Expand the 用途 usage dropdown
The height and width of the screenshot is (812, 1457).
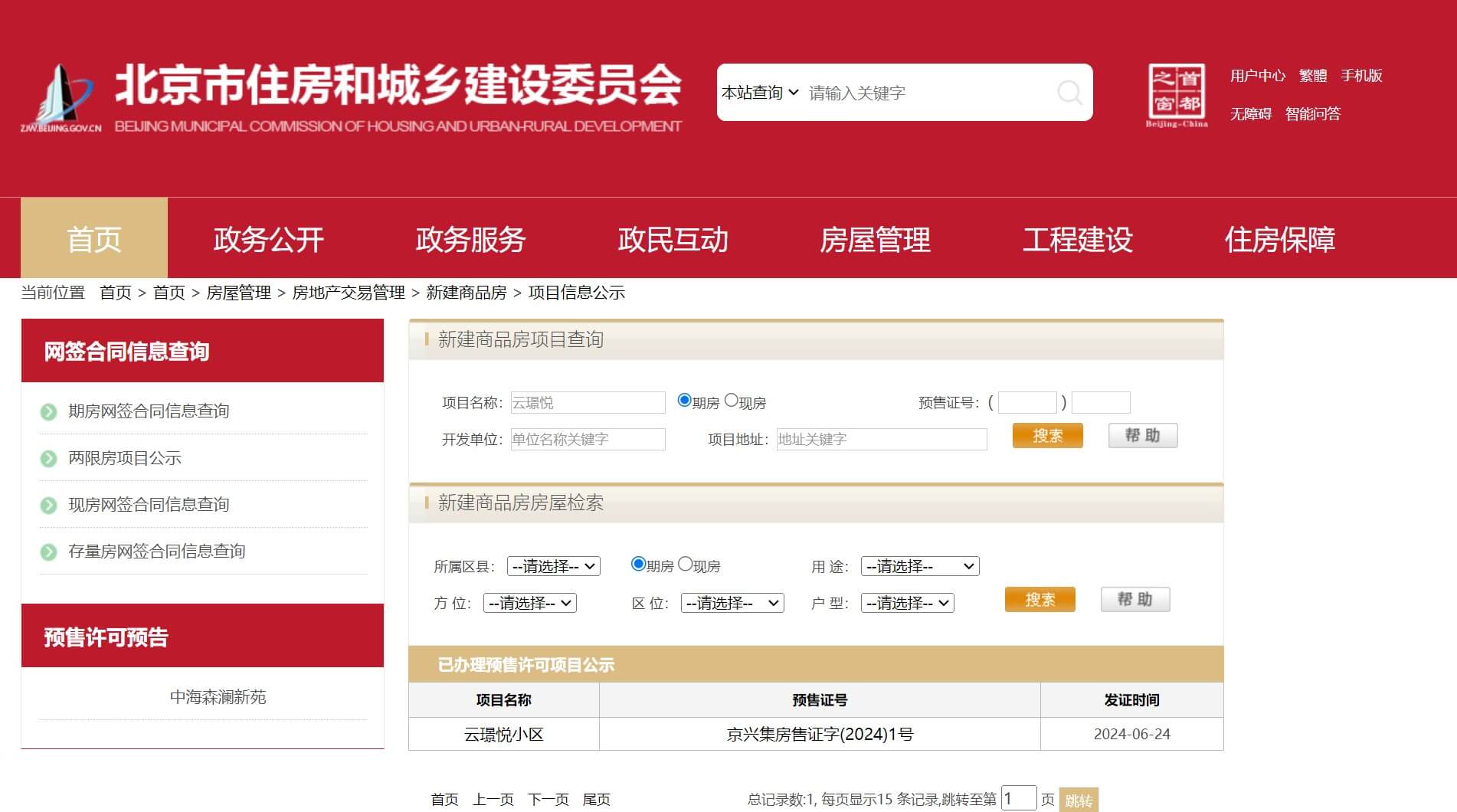919,566
